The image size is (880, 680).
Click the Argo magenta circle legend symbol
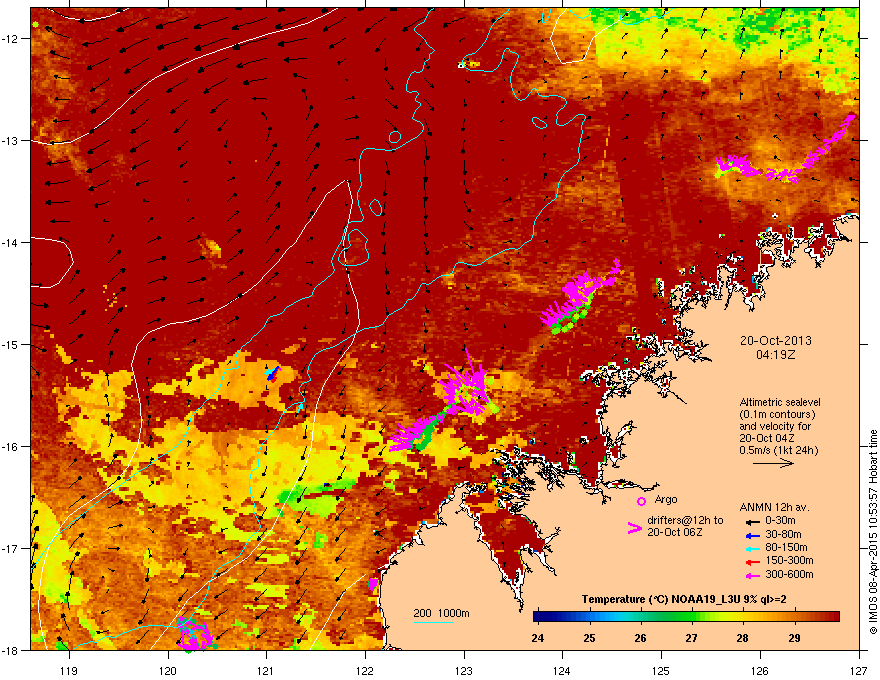tap(641, 501)
